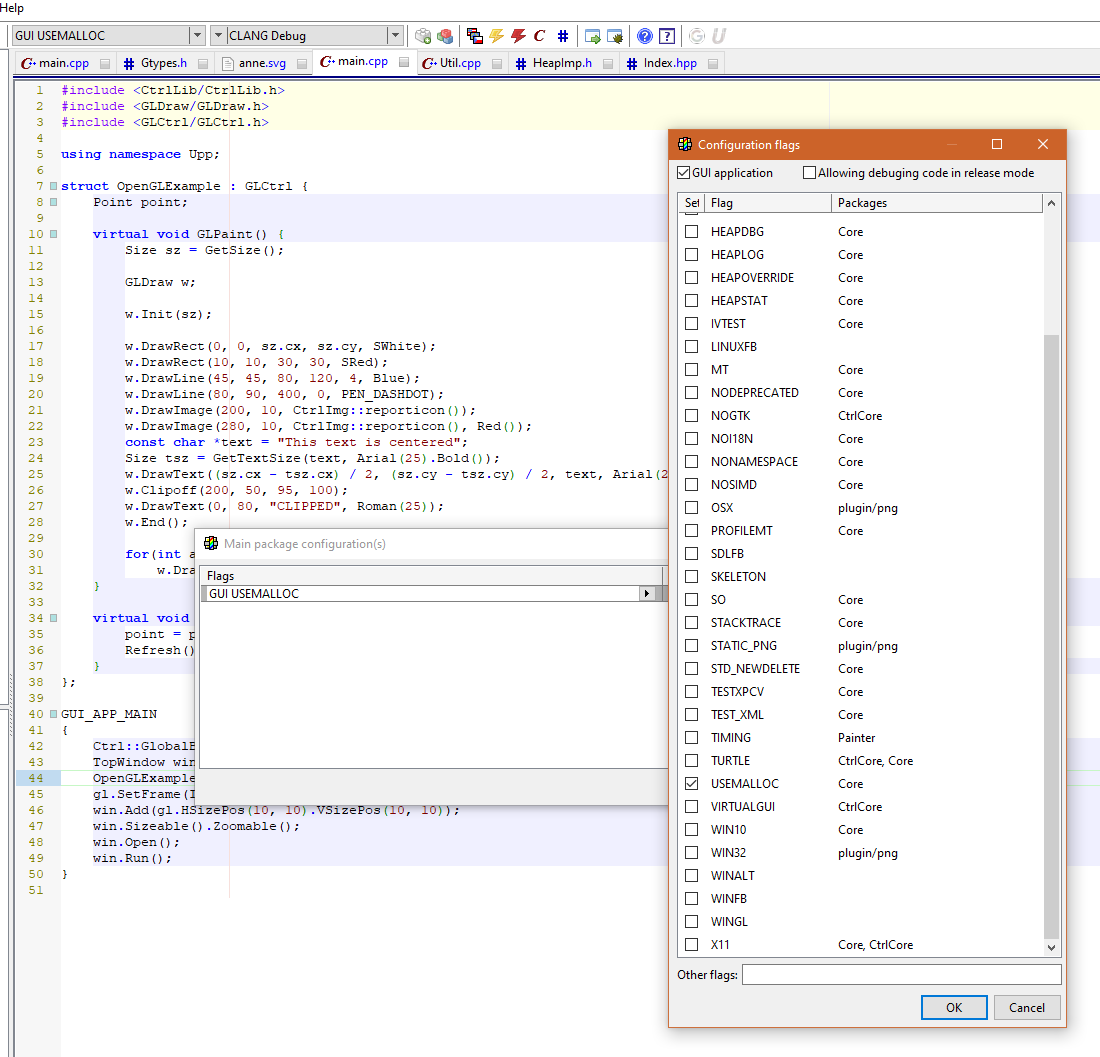Click the run icon with green arrow
The image size is (1100, 1057).
(x=593, y=36)
